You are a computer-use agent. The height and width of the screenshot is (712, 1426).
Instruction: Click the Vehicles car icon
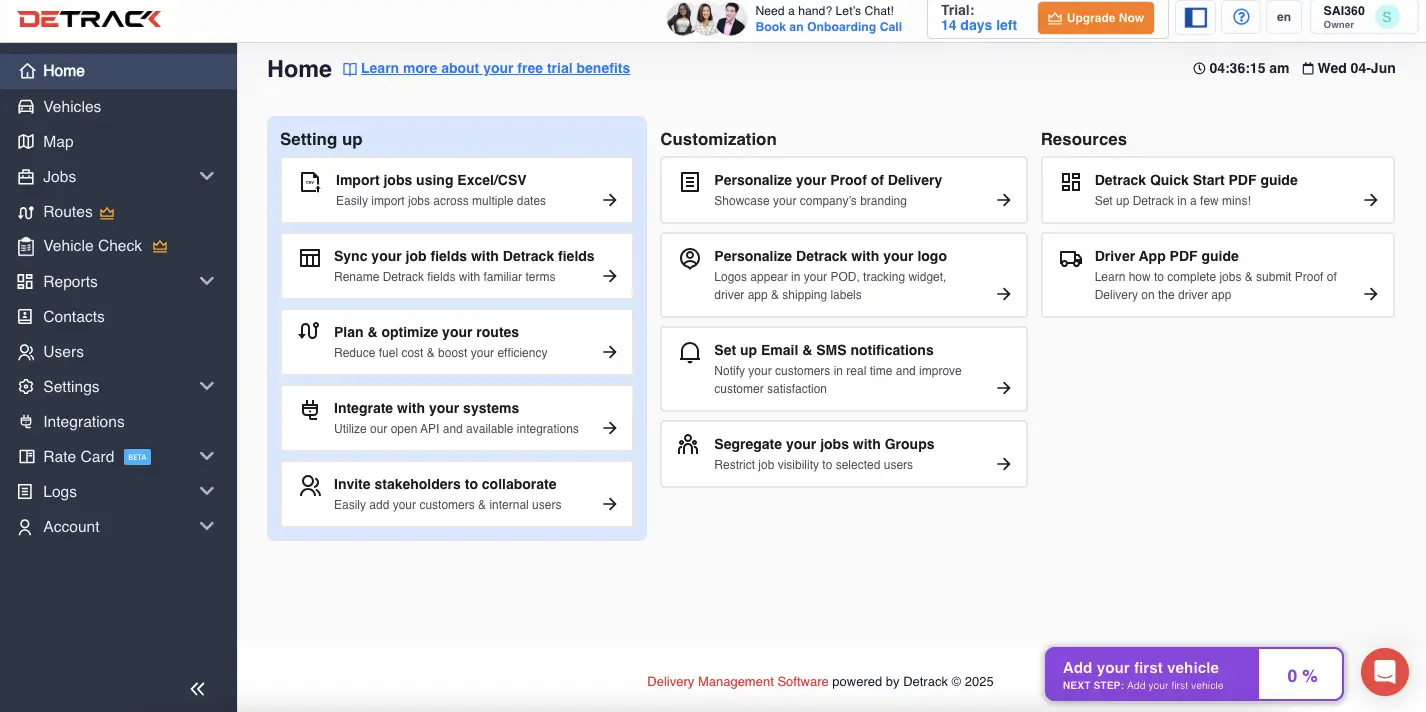[26, 107]
